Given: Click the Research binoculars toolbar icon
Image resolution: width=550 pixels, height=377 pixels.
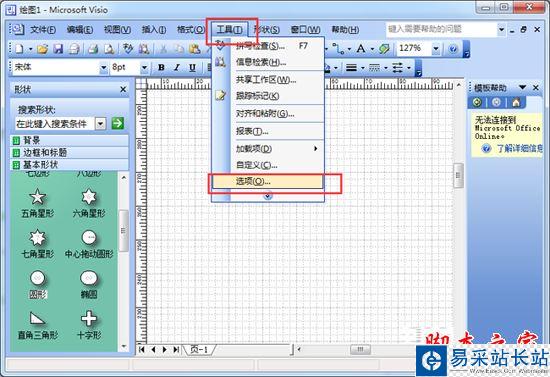Looking at the screenshot, I should (x=144, y=49).
